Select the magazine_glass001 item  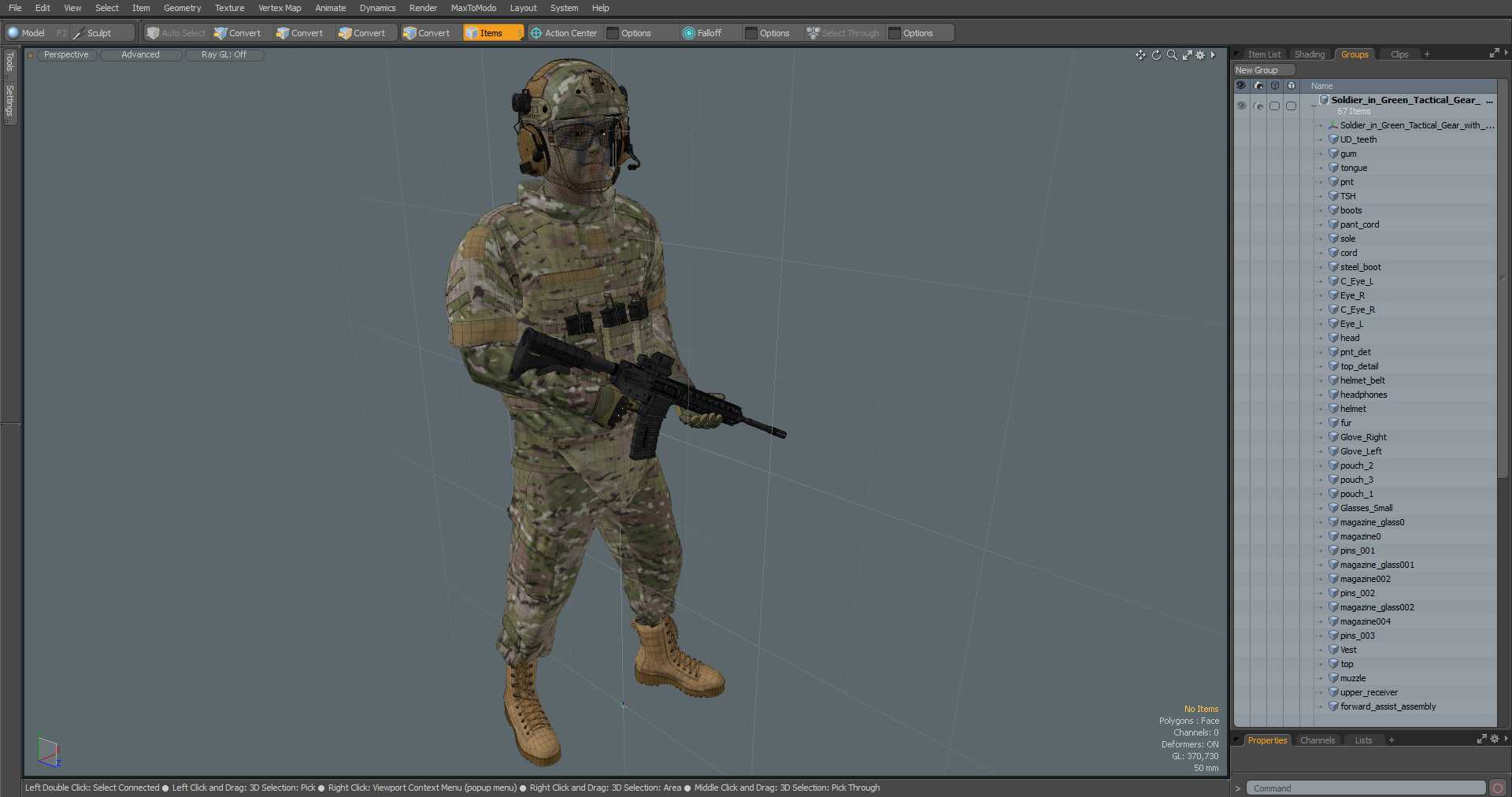pos(1377,565)
